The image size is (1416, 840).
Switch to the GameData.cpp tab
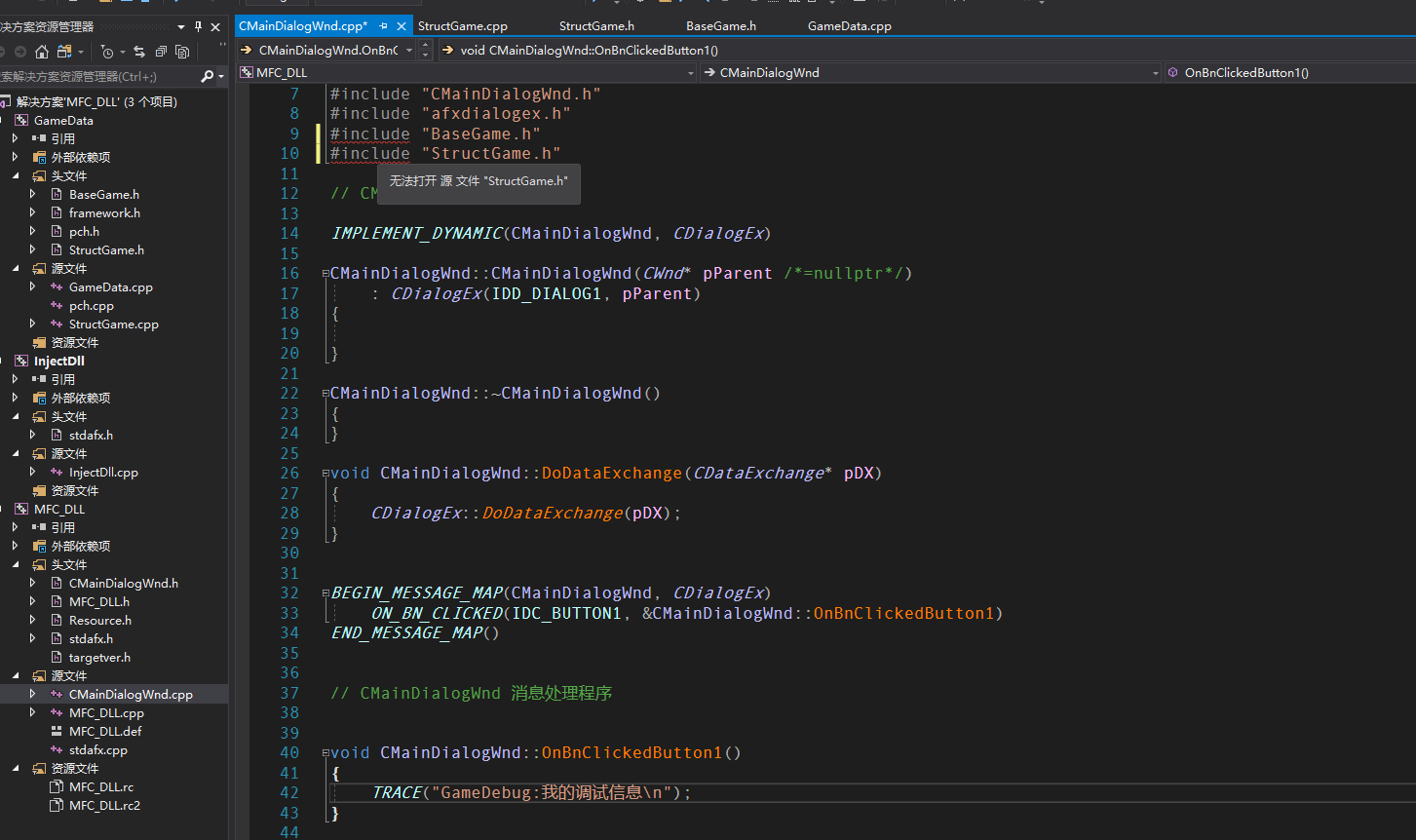pos(850,26)
